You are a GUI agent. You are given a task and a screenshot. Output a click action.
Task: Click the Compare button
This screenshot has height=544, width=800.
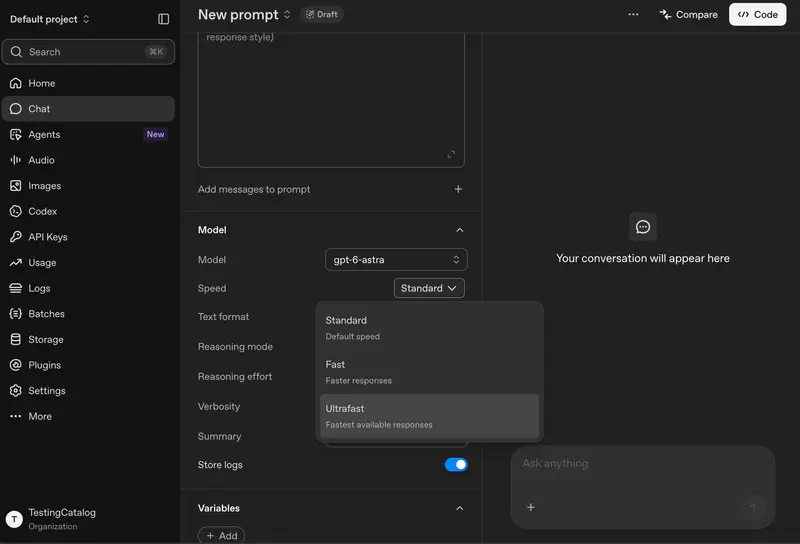pos(688,14)
